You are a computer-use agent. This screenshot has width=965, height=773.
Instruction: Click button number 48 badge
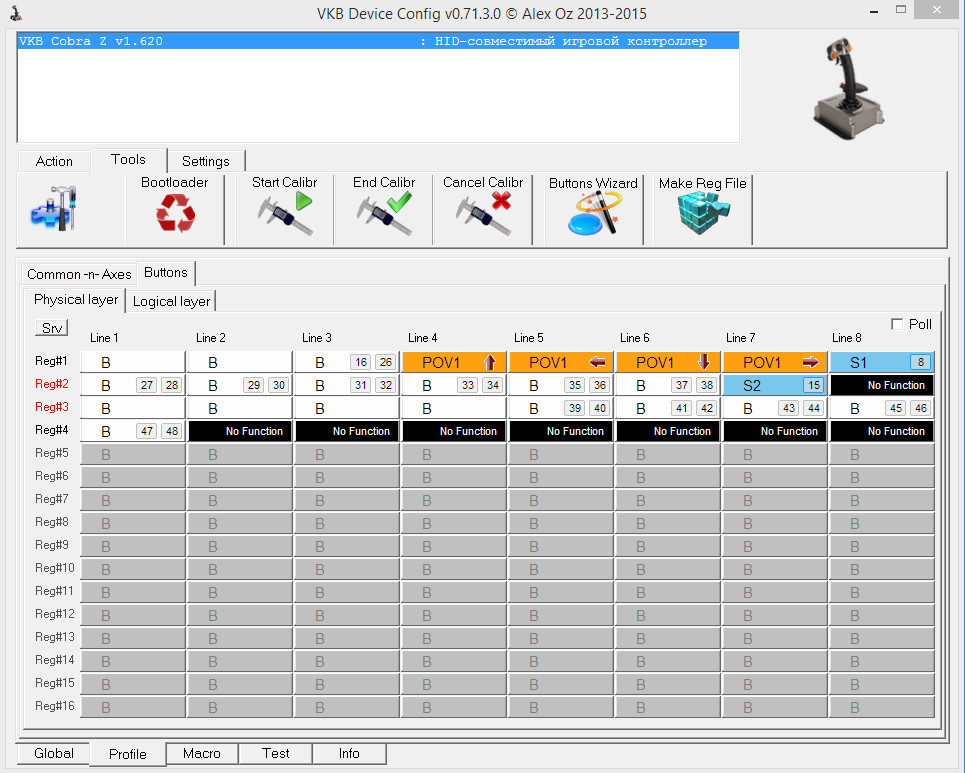point(172,431)
